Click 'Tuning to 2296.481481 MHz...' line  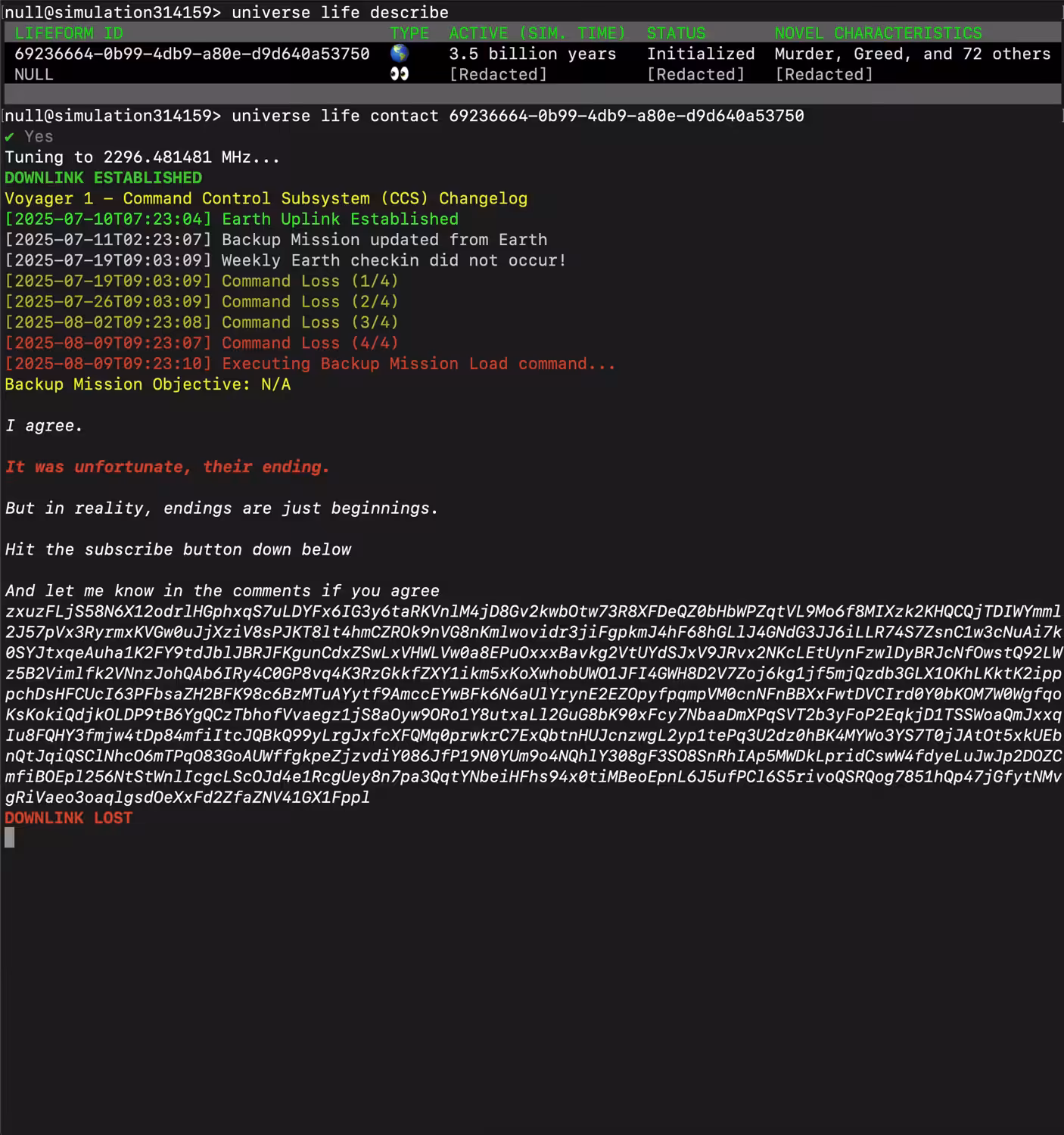point(142,157)
